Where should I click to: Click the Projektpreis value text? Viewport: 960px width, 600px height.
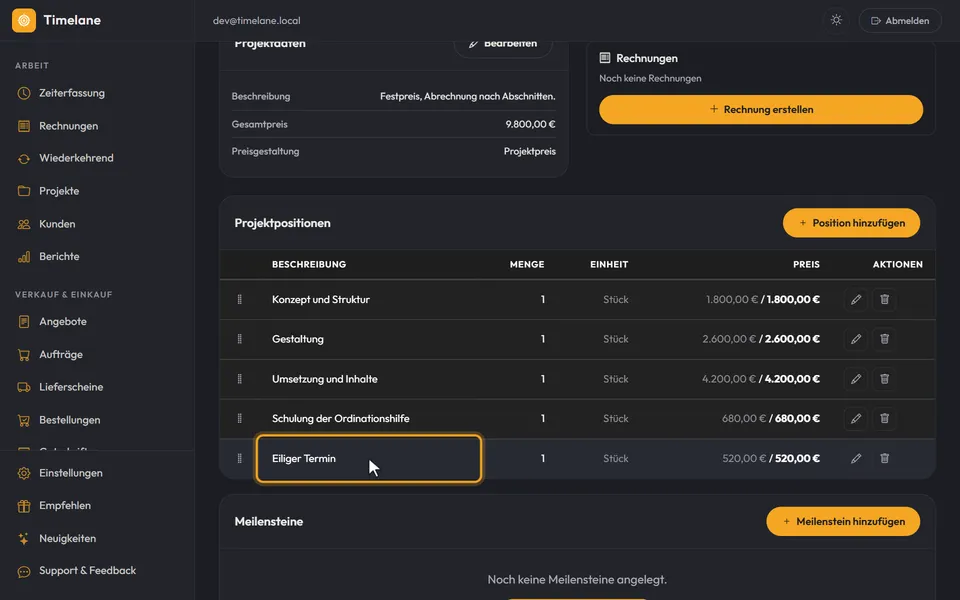pyautogui.click(x=530, y=151)
